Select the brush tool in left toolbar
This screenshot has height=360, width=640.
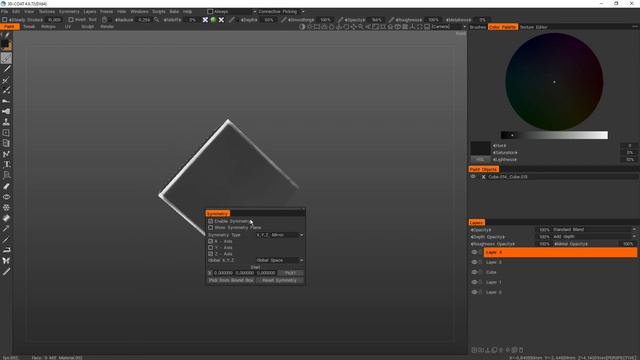coord(6,58)
